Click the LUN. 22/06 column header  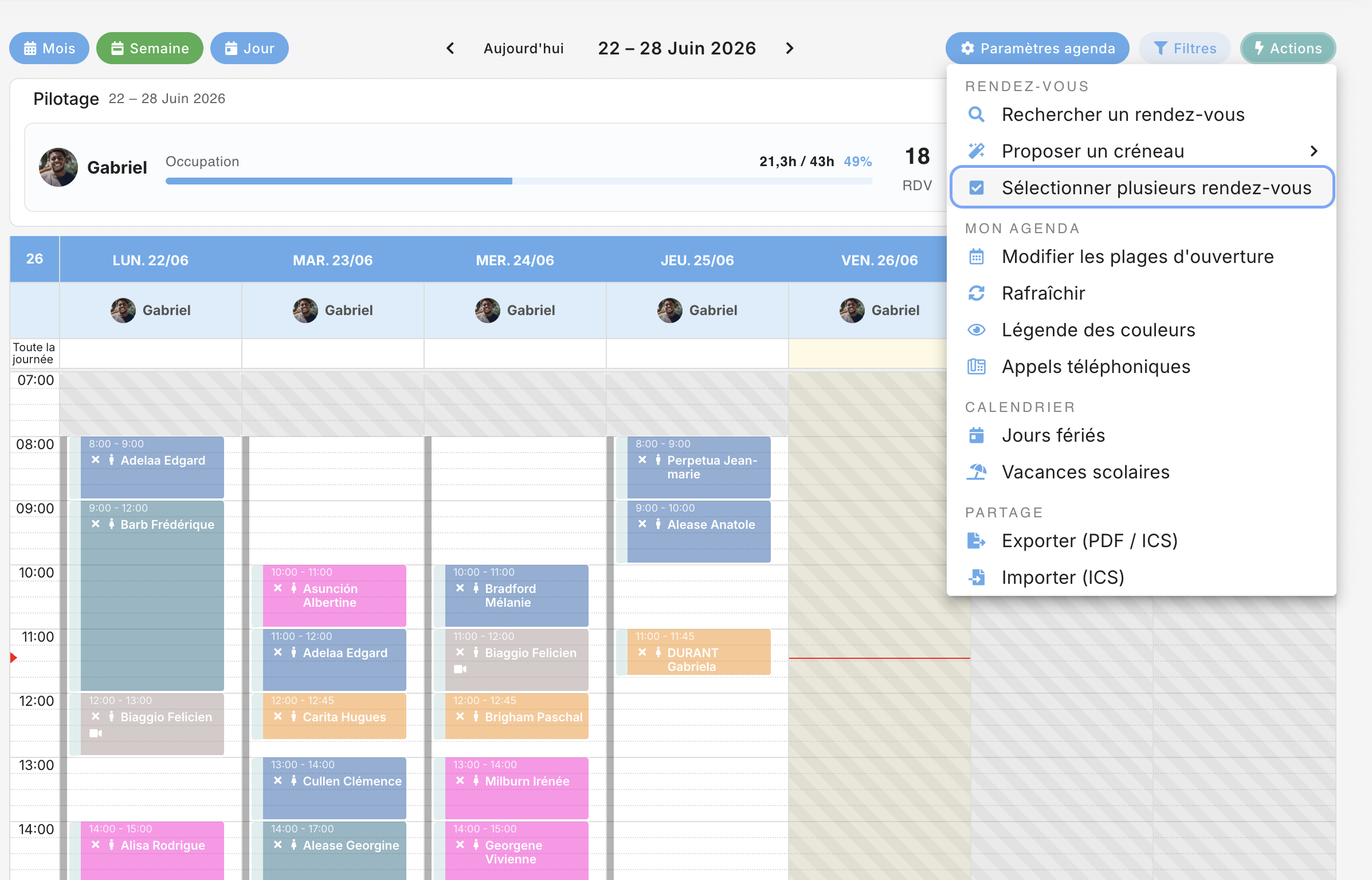[x=151, y=260]
